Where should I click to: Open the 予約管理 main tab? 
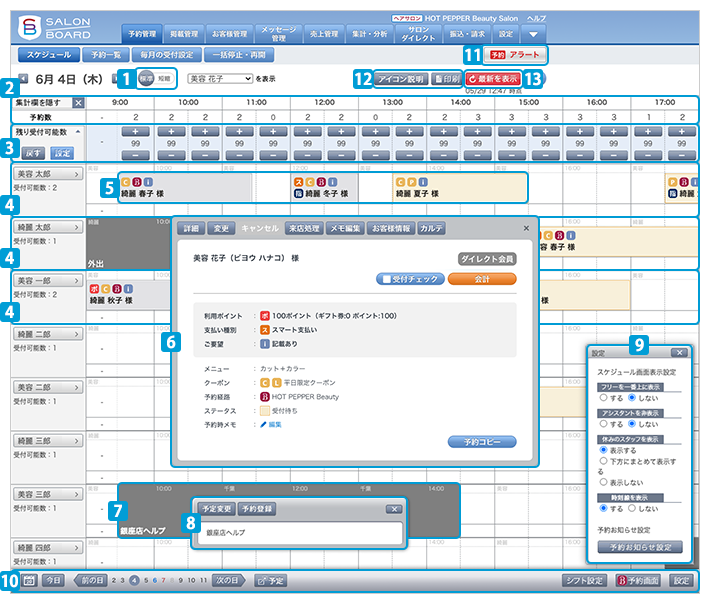point(142,34)
